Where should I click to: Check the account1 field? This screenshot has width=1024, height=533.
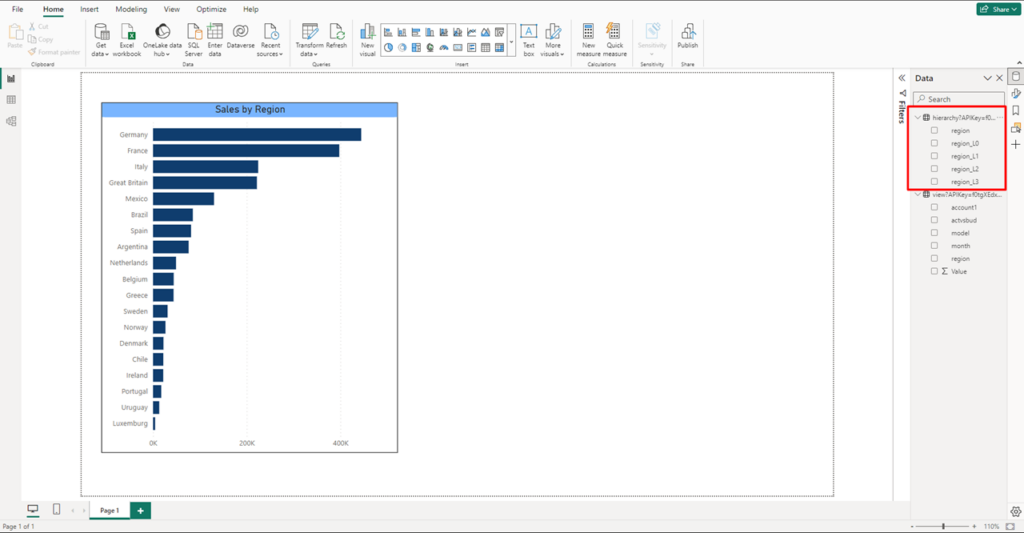(935, 207)
